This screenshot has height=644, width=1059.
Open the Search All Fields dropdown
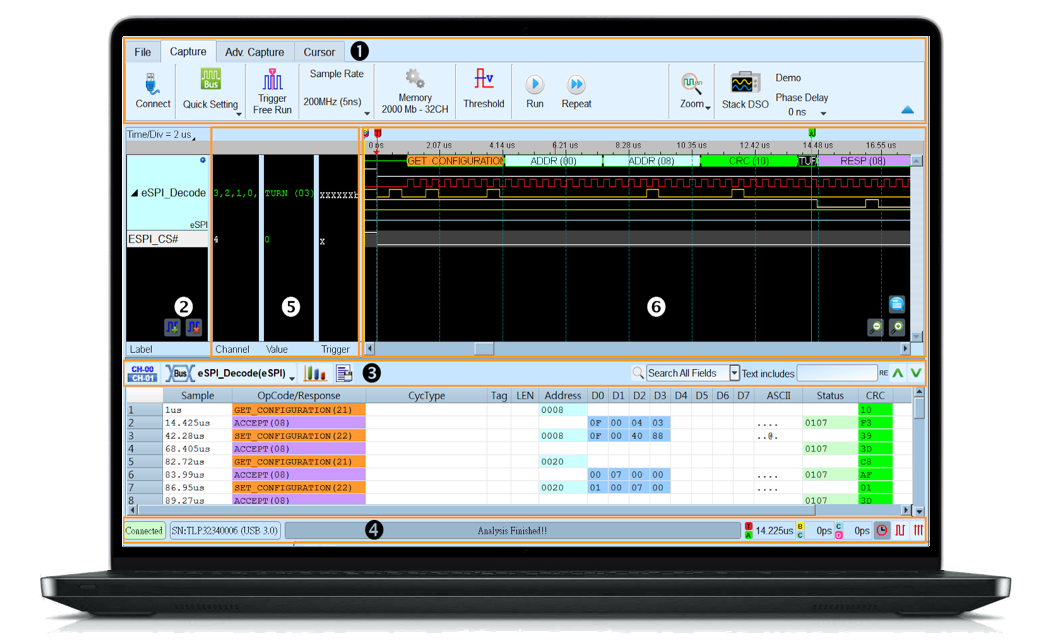click(734, 372)
